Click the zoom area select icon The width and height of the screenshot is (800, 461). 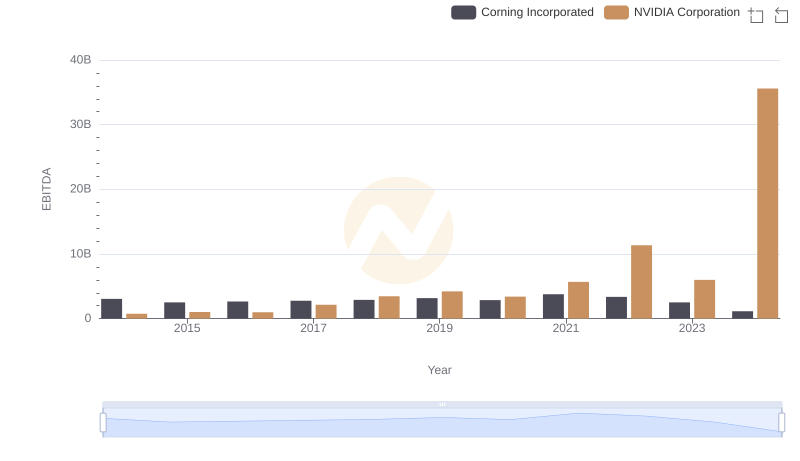point(756,15)
